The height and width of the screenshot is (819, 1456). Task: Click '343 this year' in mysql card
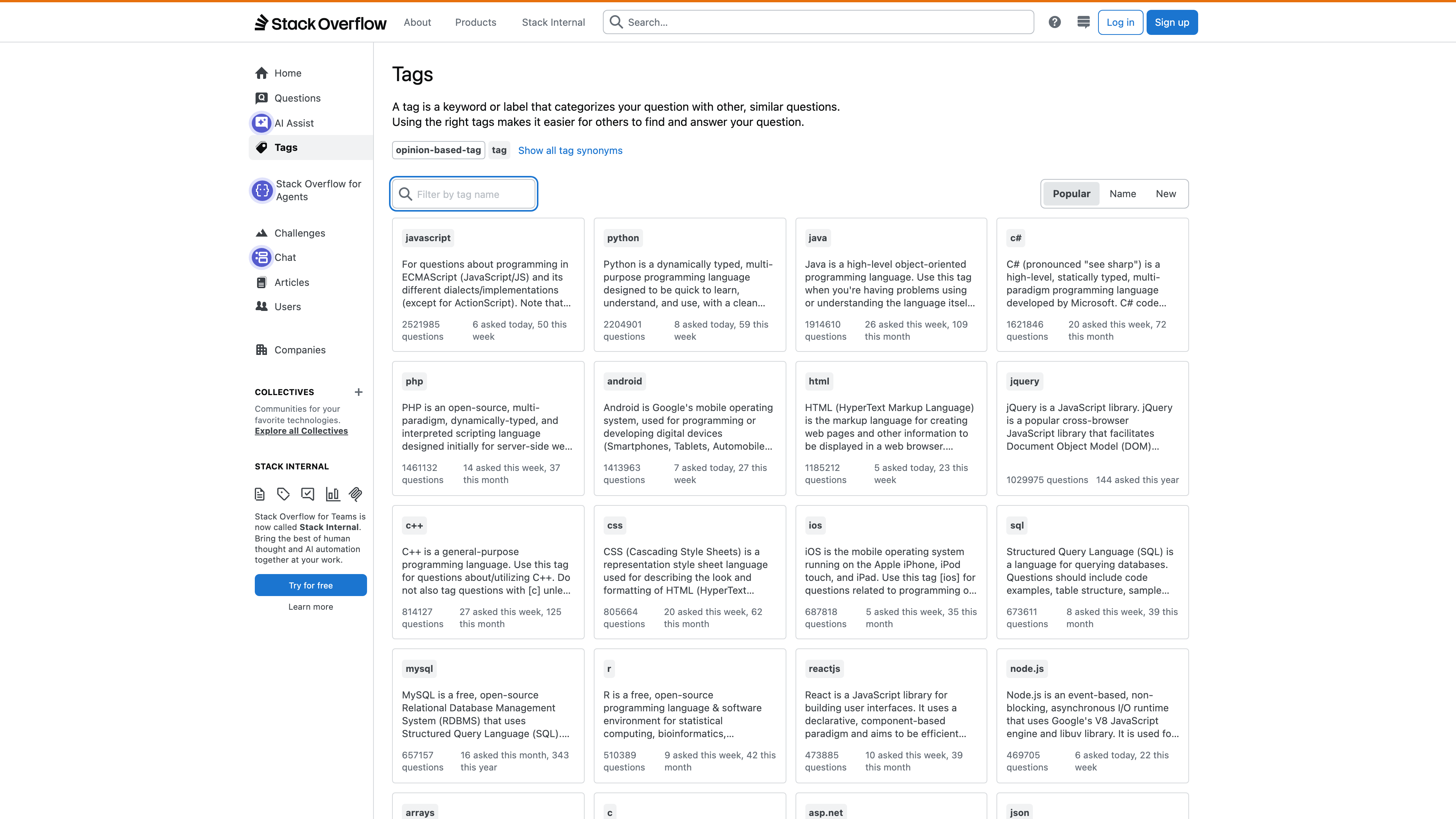tap(515, 761)
